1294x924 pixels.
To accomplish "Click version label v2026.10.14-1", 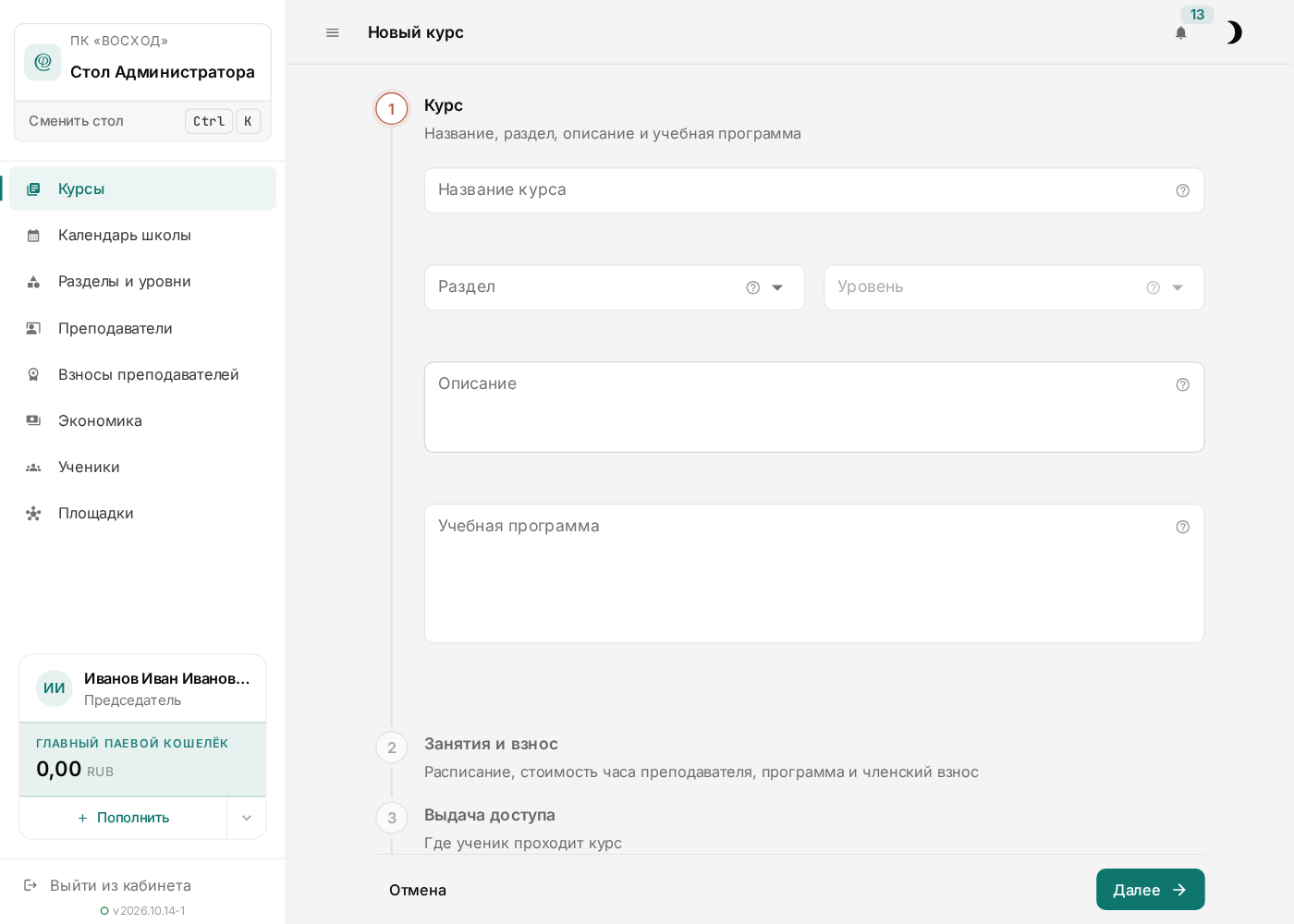I will (149, 911).
